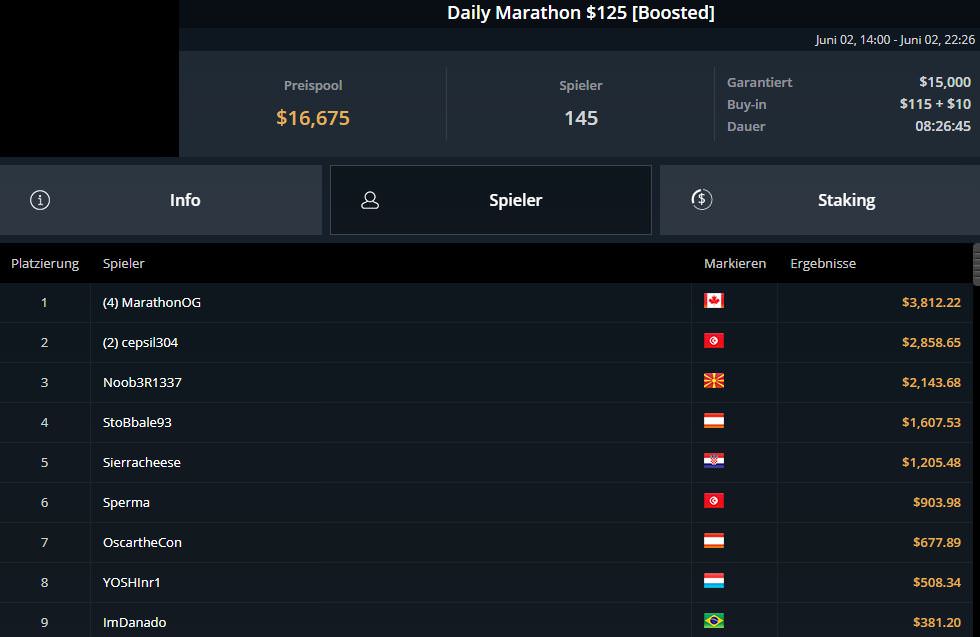
Task: Click the Markieren column header
Action: (x=735, y=264)
